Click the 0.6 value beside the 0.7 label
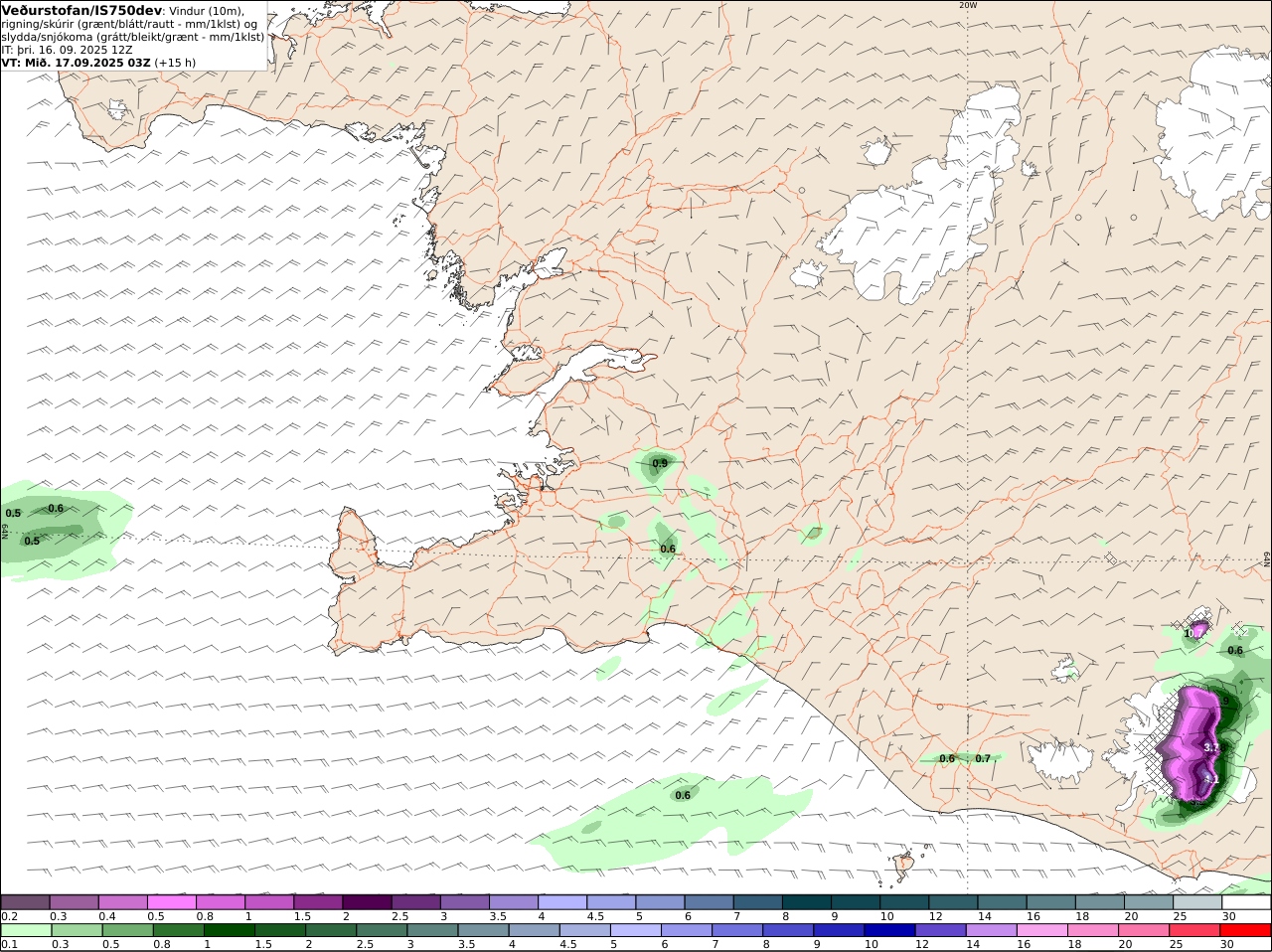This screenshot has width=1272, height=952. click(x=947, y=758)
